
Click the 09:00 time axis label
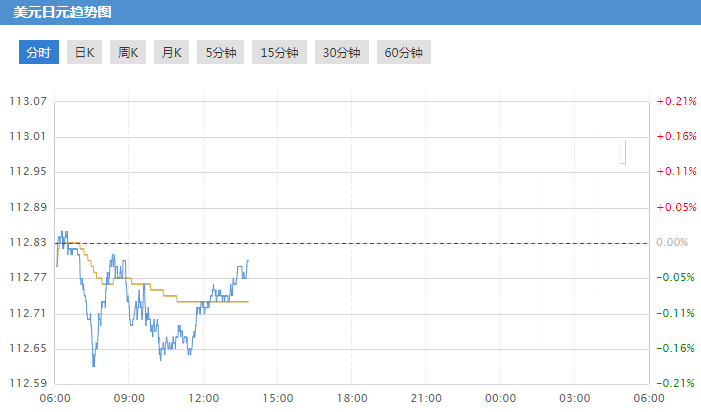coord(129,398)
